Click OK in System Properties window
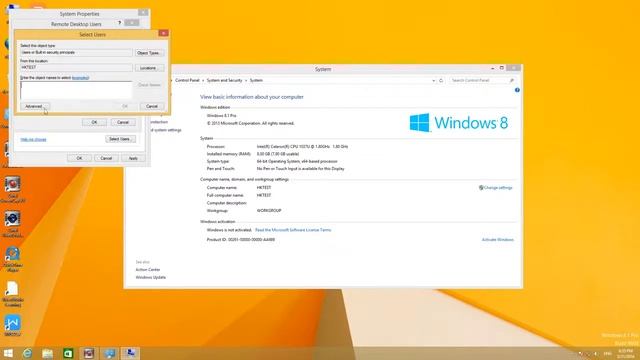Image resolution: width=640 pixels, height=360 pixels. point(79,158)
